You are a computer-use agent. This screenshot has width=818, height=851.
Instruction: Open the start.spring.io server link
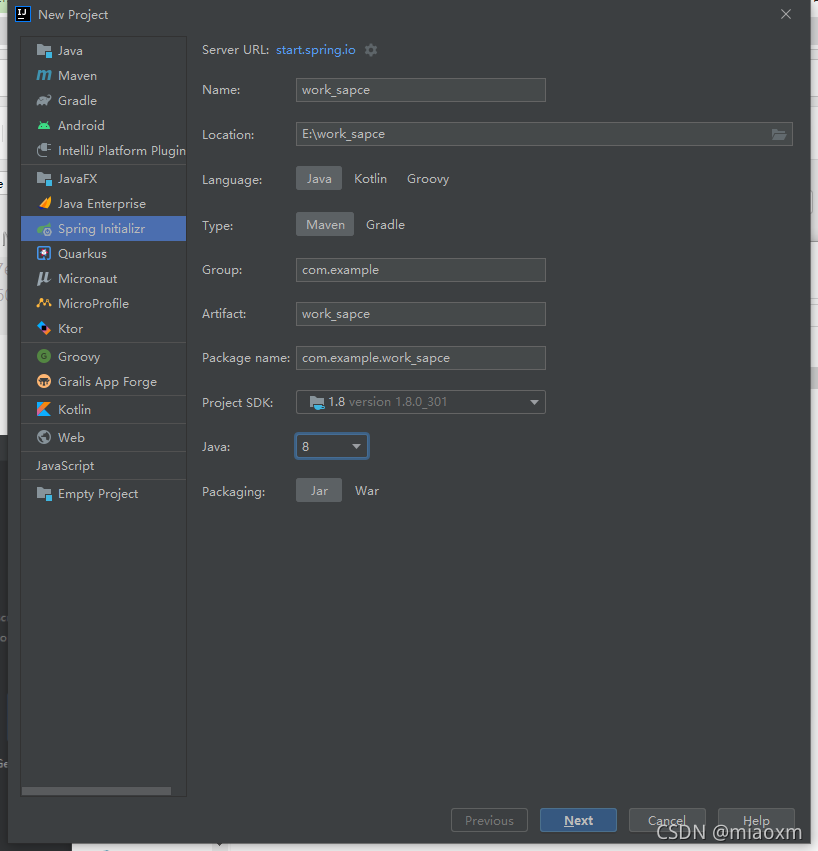(x=316, y=50)
